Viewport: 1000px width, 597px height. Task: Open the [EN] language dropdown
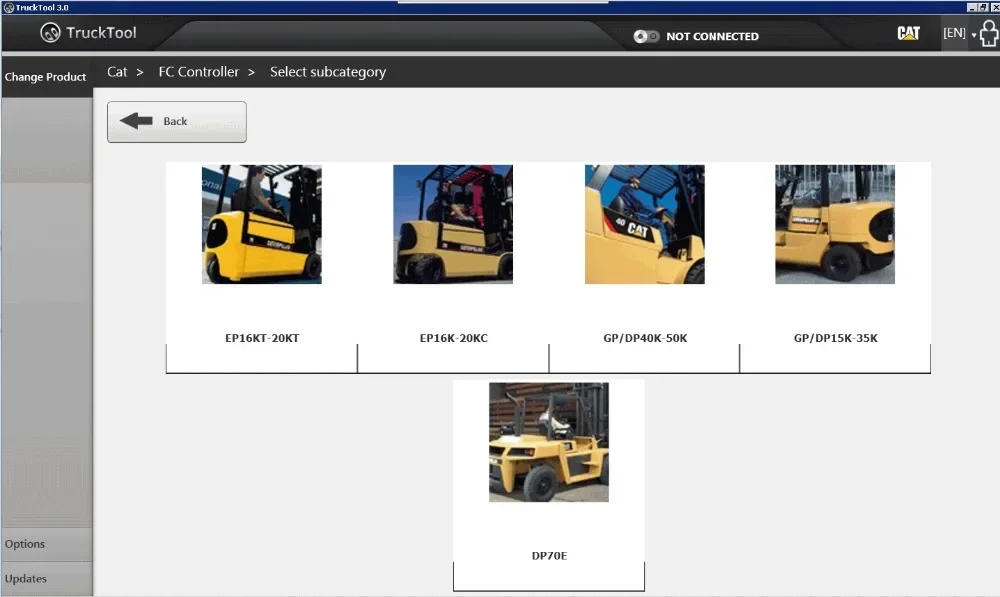pos(954,33)
